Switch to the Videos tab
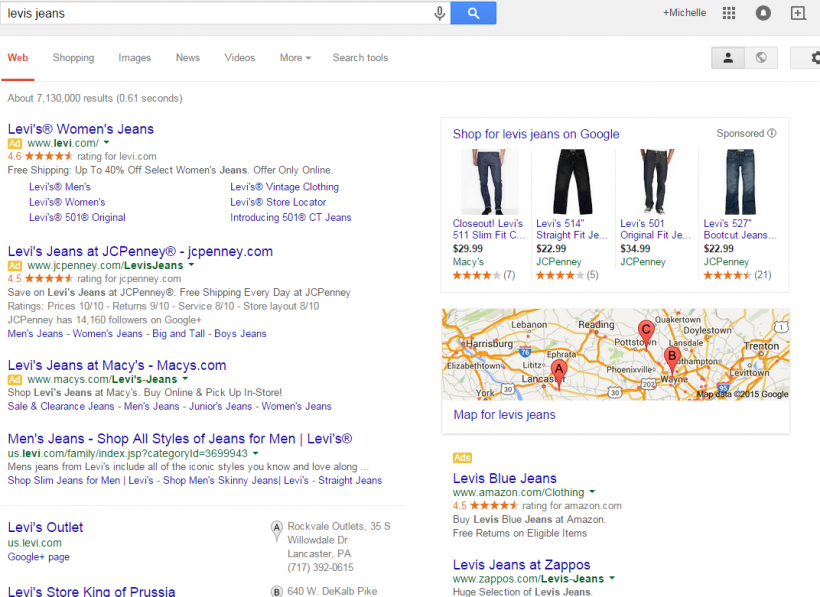Image resolution: width=820 pixels, height=597 pixels. coord(240,58)
